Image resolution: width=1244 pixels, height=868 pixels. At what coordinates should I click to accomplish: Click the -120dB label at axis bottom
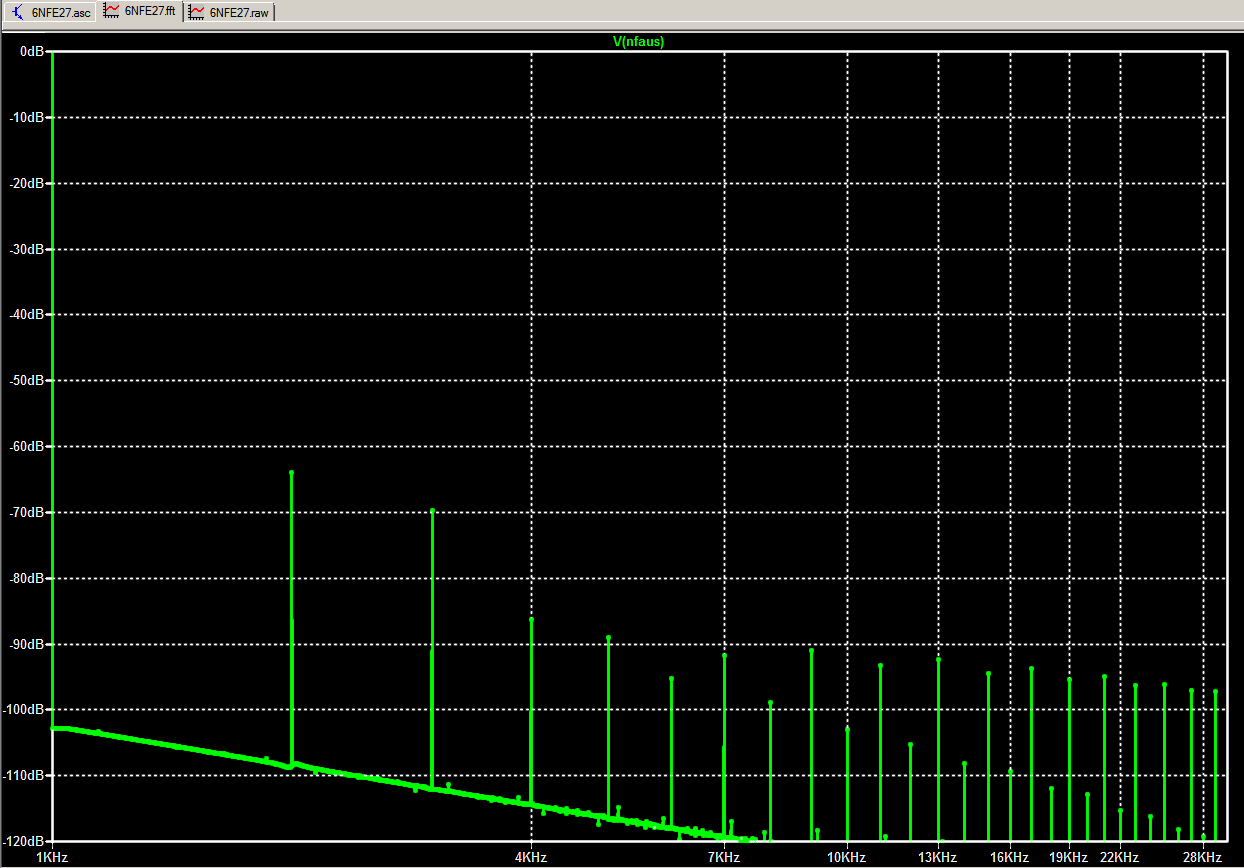[x=22, y=840]
